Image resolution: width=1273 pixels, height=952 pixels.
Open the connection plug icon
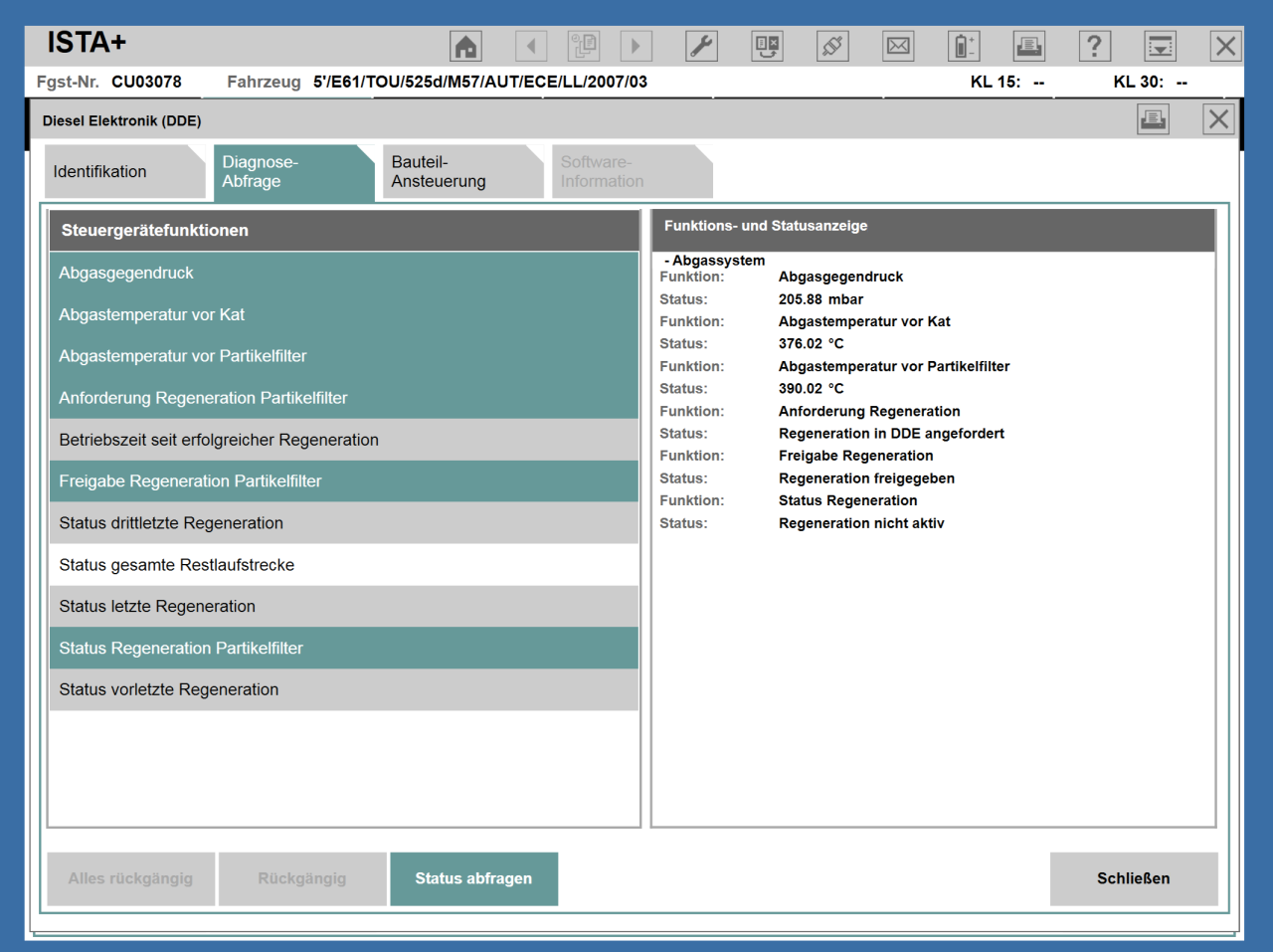click(832, 46)
